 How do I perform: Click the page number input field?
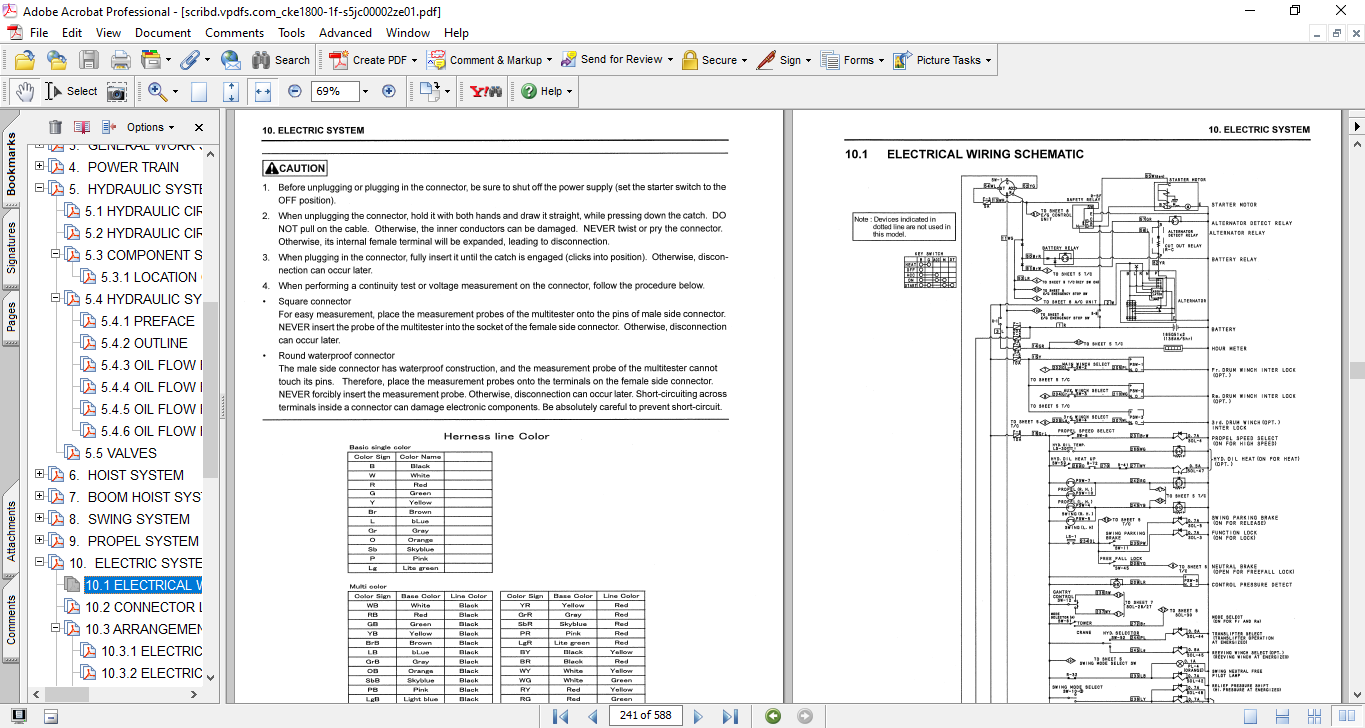click(646, 716)
